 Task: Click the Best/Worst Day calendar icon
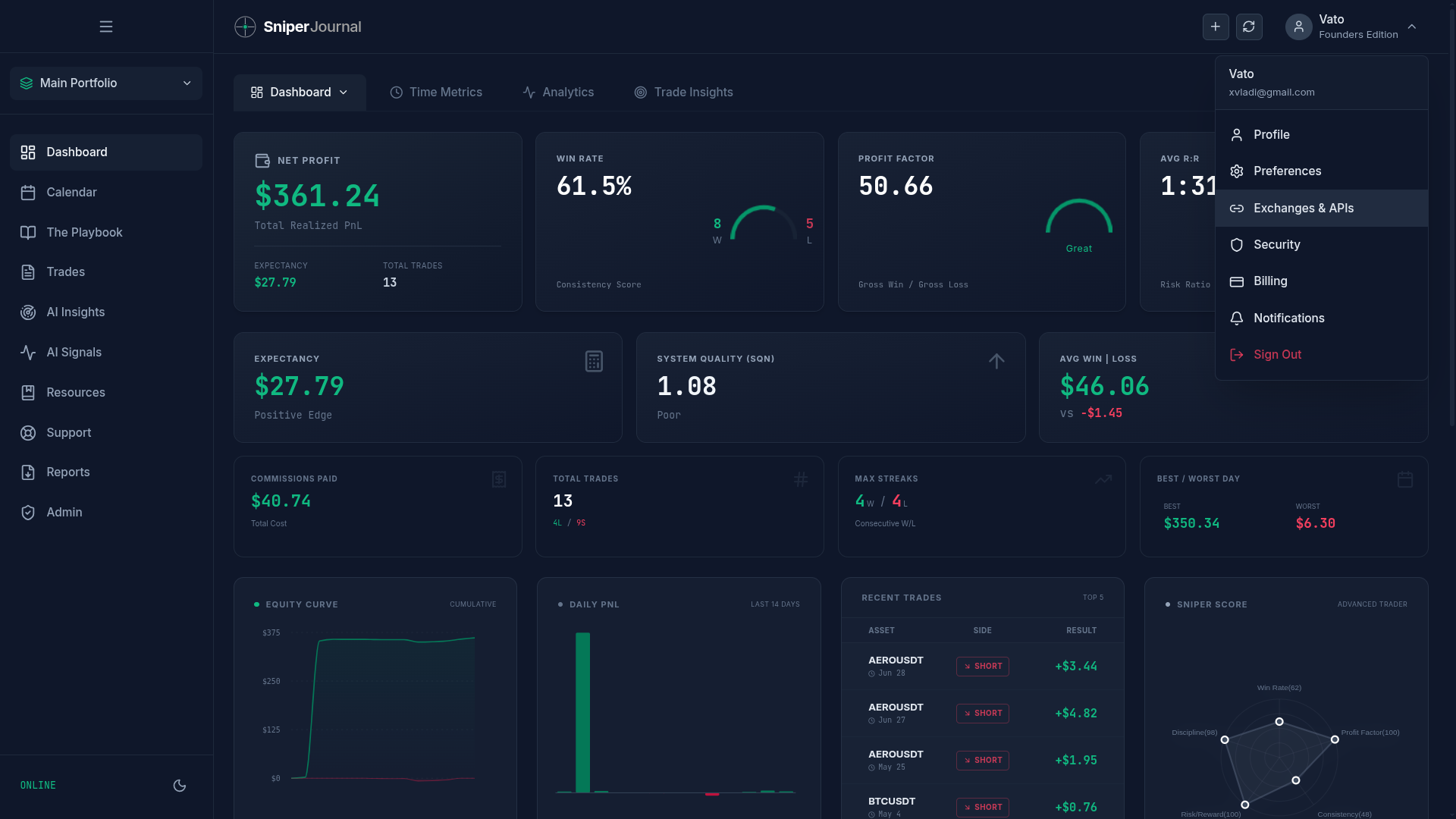point(1405,479)
